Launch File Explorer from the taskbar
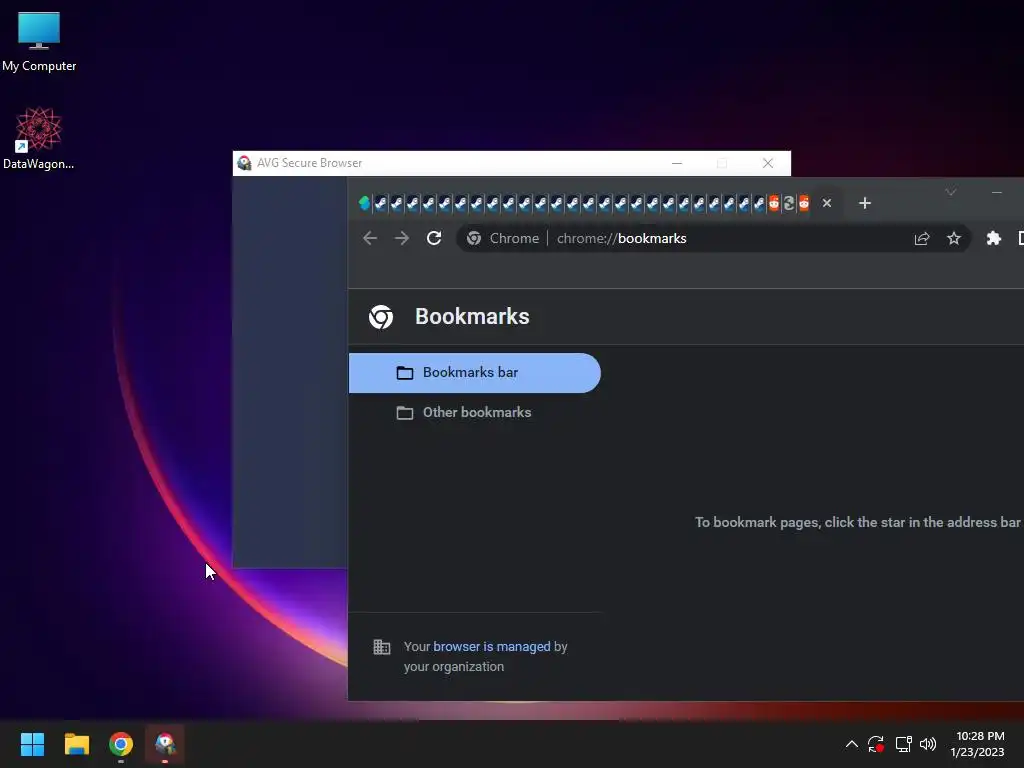 click(x=76, y=744)
